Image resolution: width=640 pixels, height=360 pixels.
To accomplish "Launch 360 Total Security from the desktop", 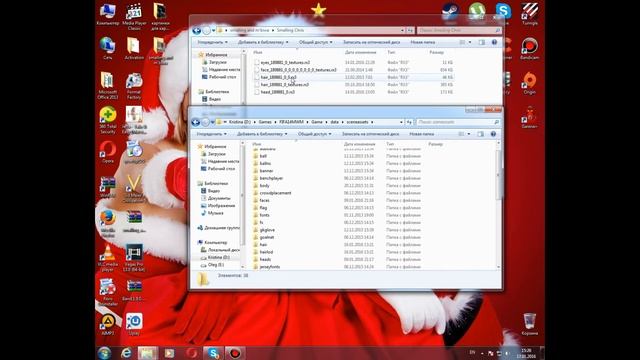I will [108, 120].
